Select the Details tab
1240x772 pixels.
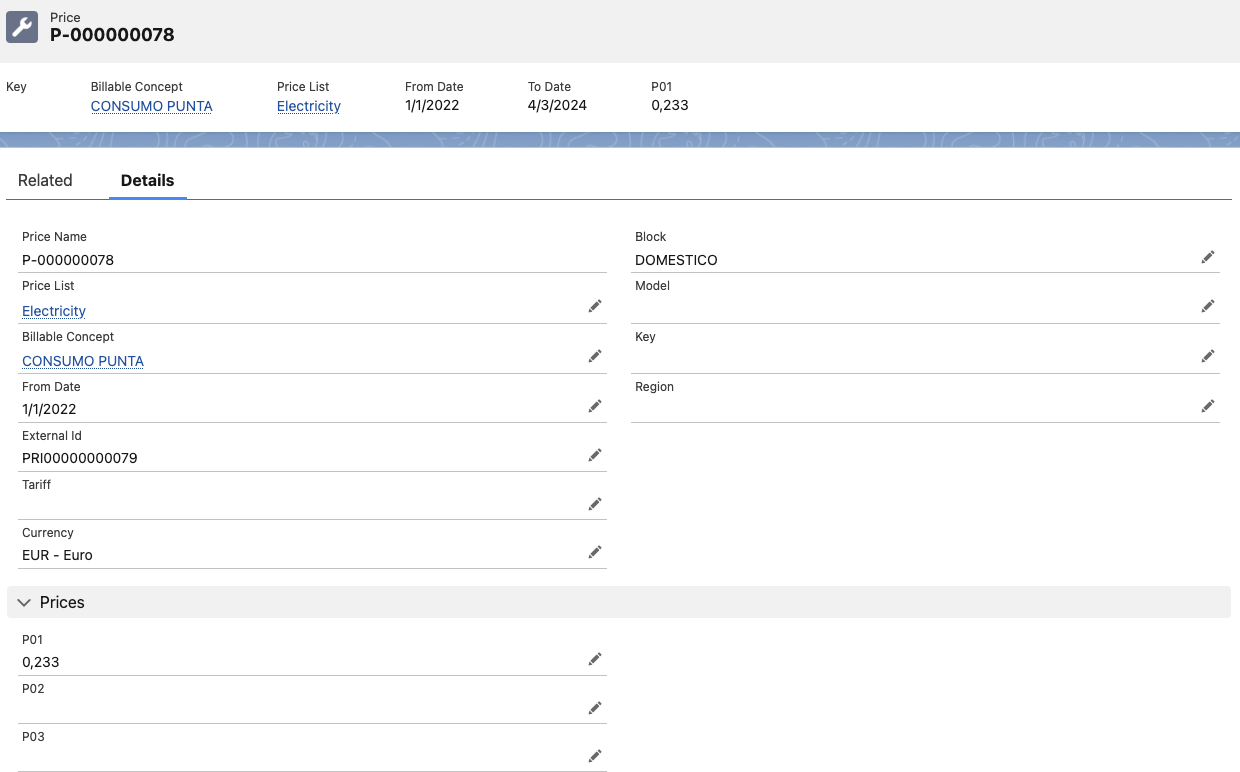tap(147, 180)
